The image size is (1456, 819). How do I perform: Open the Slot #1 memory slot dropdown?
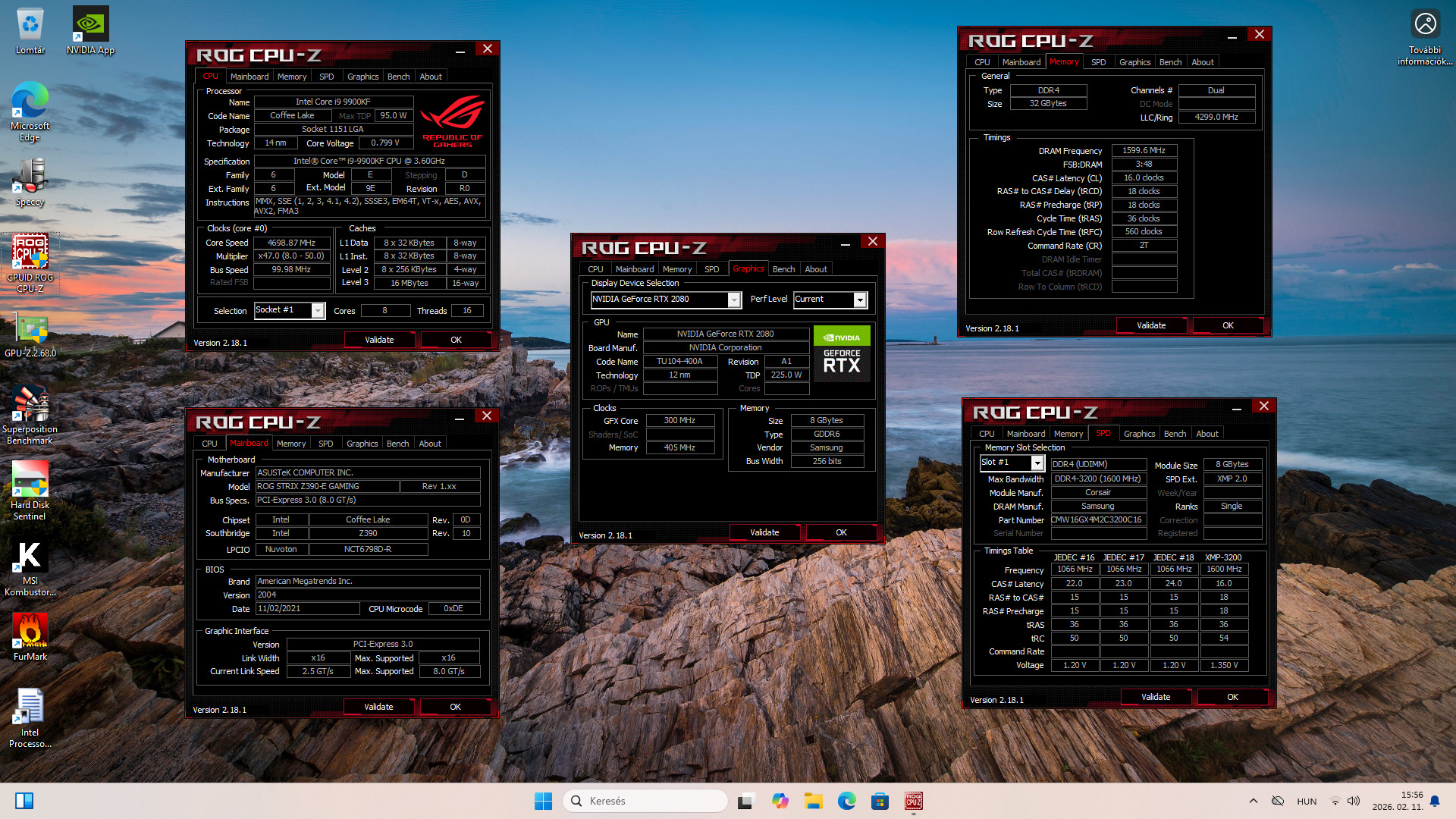[1037, 463]
